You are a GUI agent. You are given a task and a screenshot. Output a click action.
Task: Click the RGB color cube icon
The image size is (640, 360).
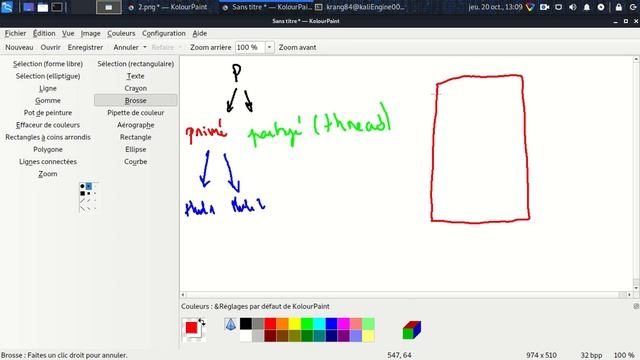(x=411, y=330)
